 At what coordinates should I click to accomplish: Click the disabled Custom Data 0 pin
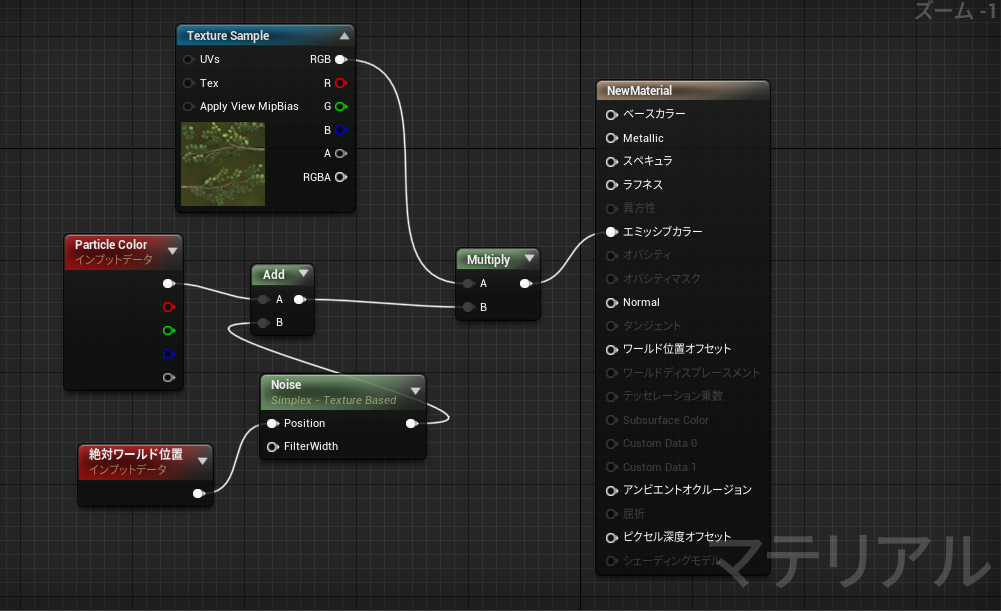click(x=612, y=444)
